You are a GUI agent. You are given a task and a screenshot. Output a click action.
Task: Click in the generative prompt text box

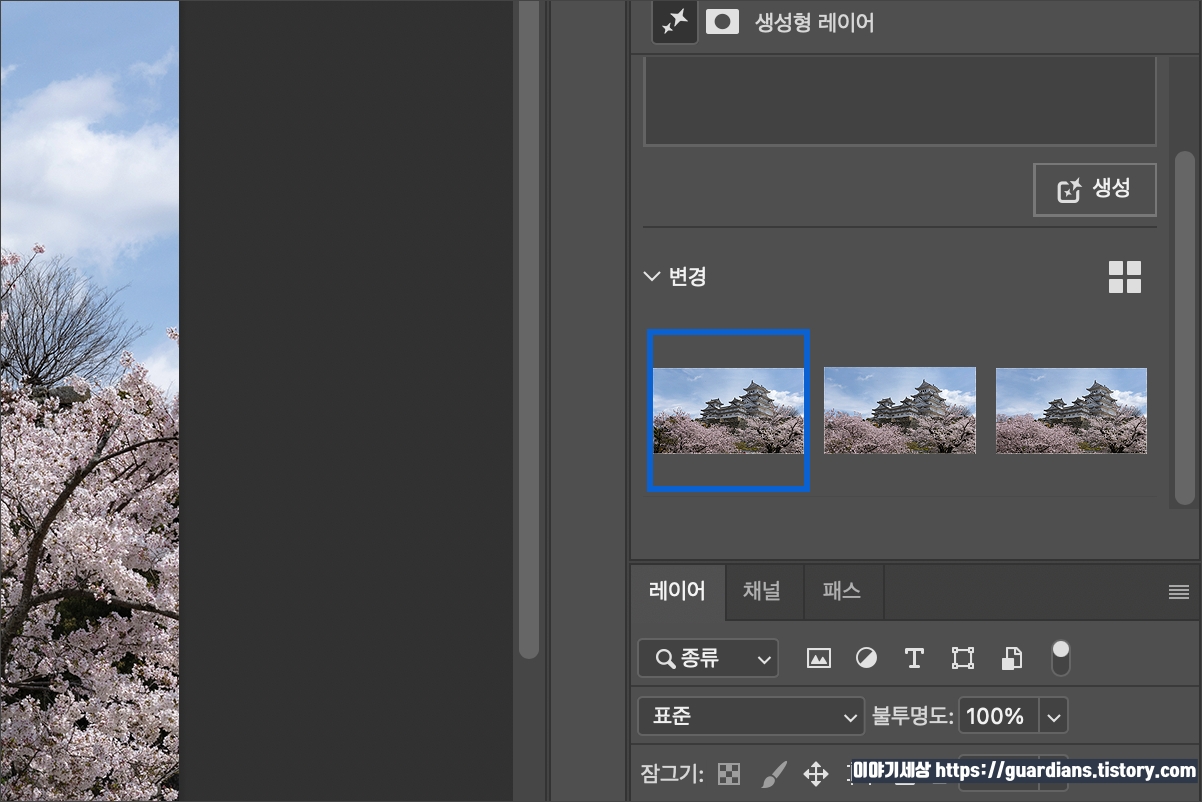[x=900, y=101]
